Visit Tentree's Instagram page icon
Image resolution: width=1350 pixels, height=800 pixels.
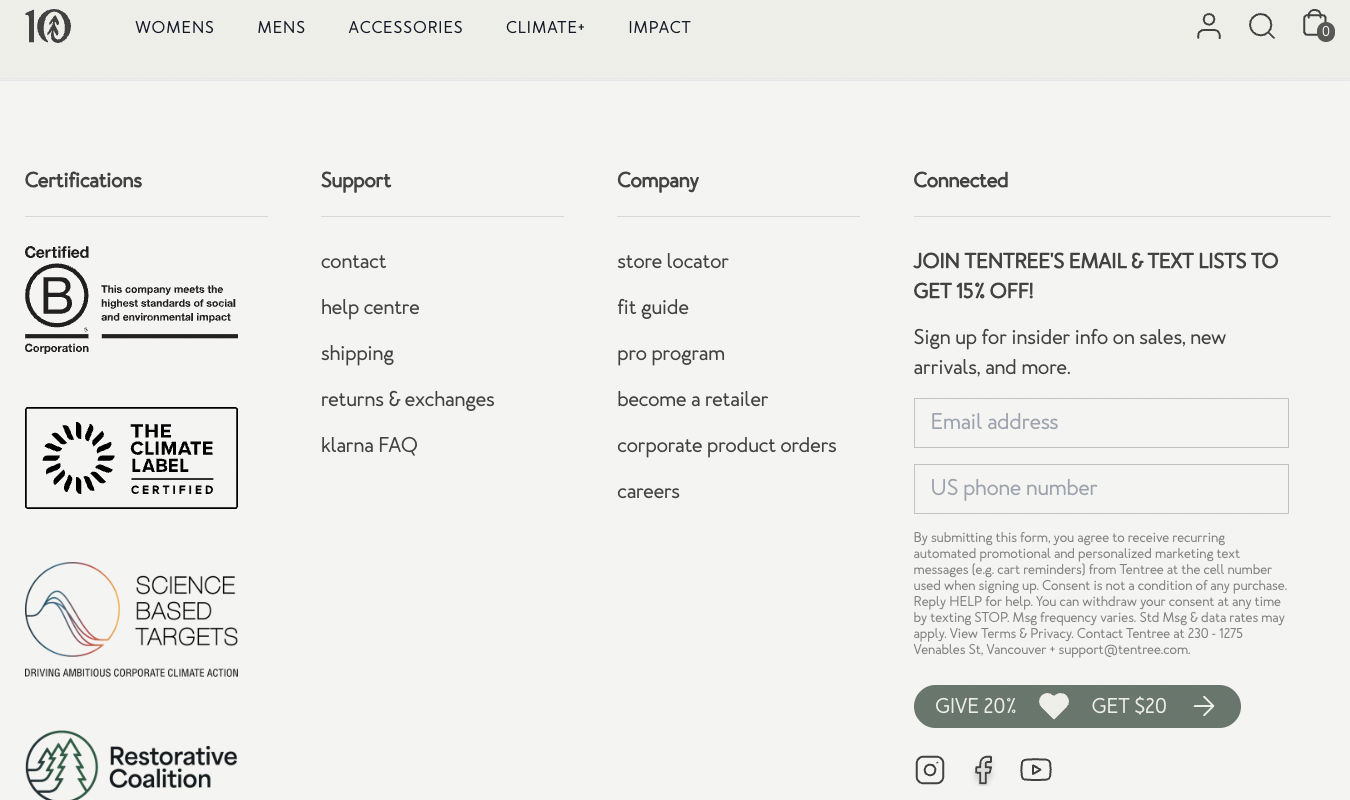click(930, 769)
